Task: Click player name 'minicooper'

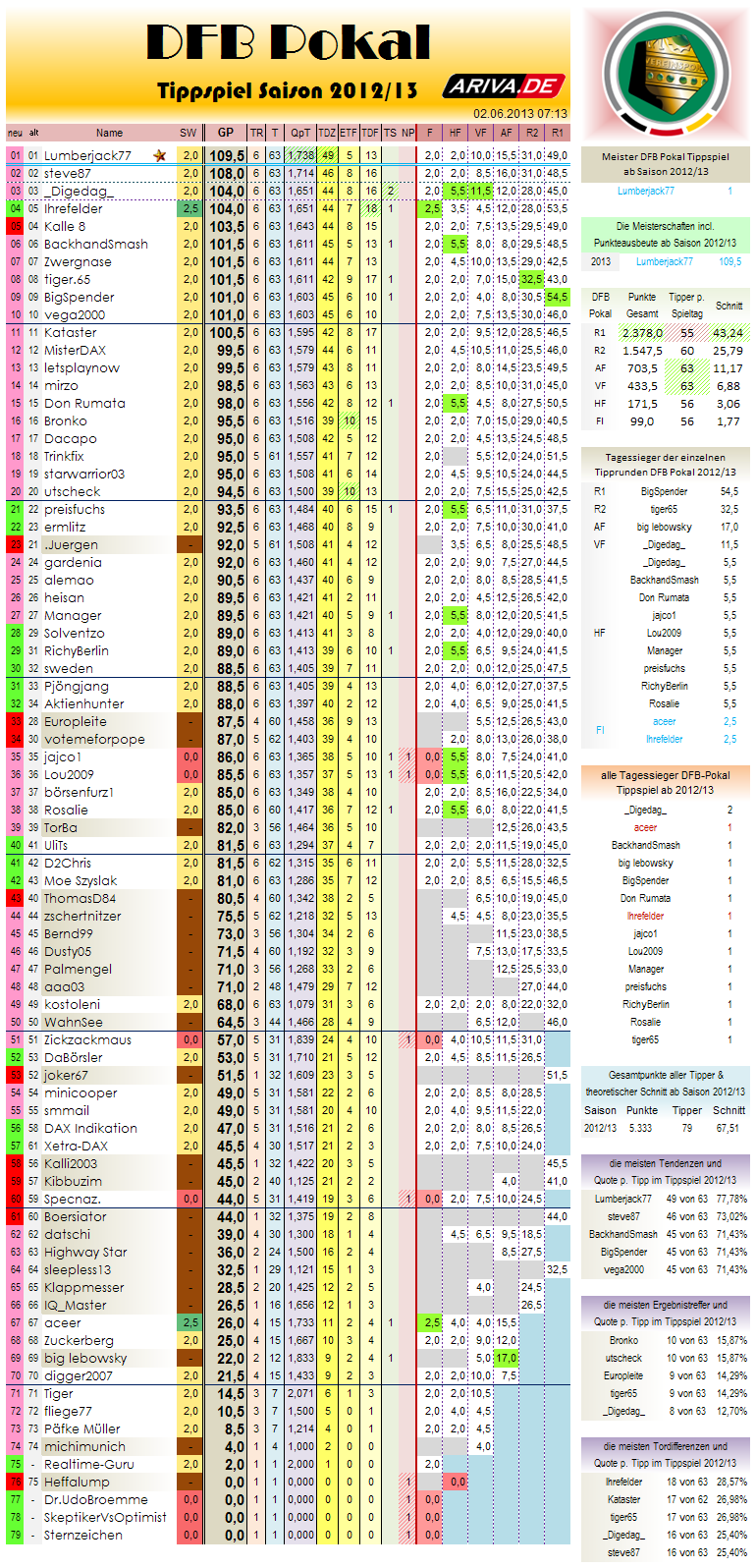Action: click(81, 1092)
